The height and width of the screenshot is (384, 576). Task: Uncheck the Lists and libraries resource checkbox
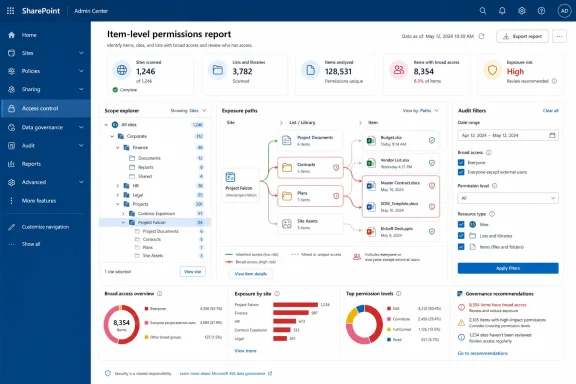pyautogui.click(x=461, y=236)
